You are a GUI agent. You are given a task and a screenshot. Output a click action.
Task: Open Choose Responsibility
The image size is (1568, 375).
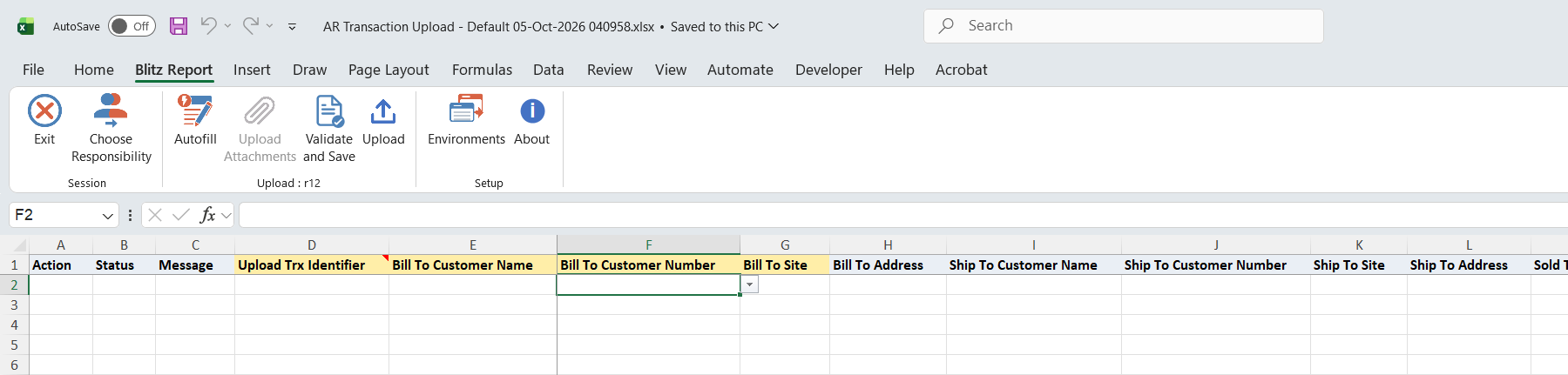(111, 127)
